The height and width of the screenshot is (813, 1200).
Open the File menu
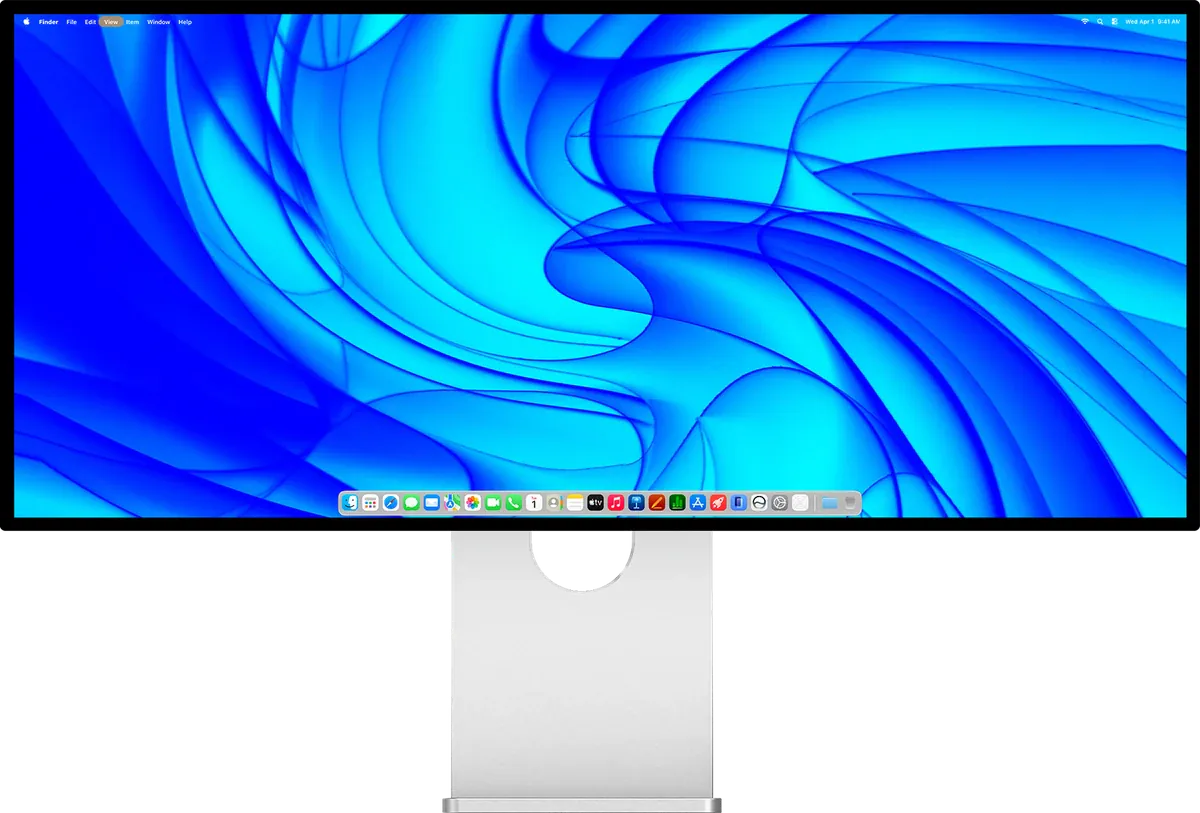(x=72, y=21)
